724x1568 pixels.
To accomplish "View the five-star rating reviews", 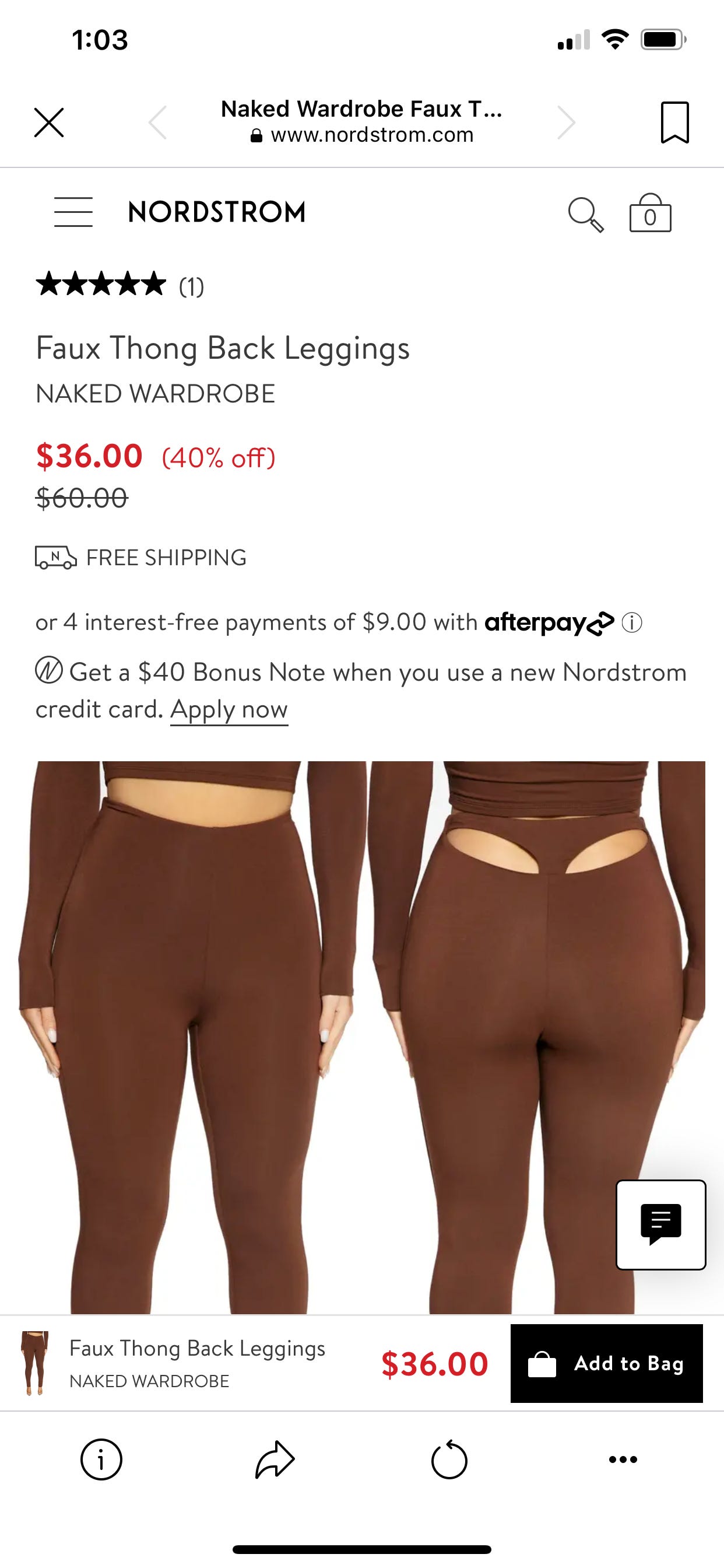I will (120, 285).
